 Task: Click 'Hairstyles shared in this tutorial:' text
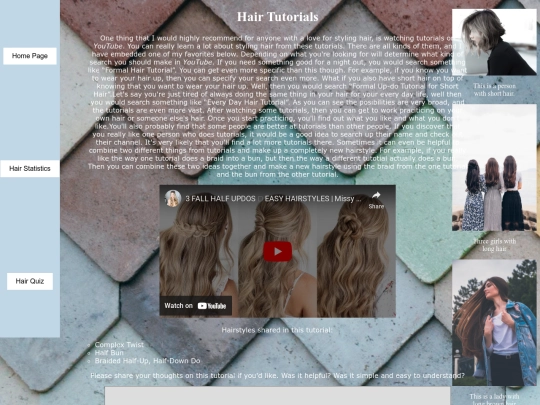click(x=277, y=330)
